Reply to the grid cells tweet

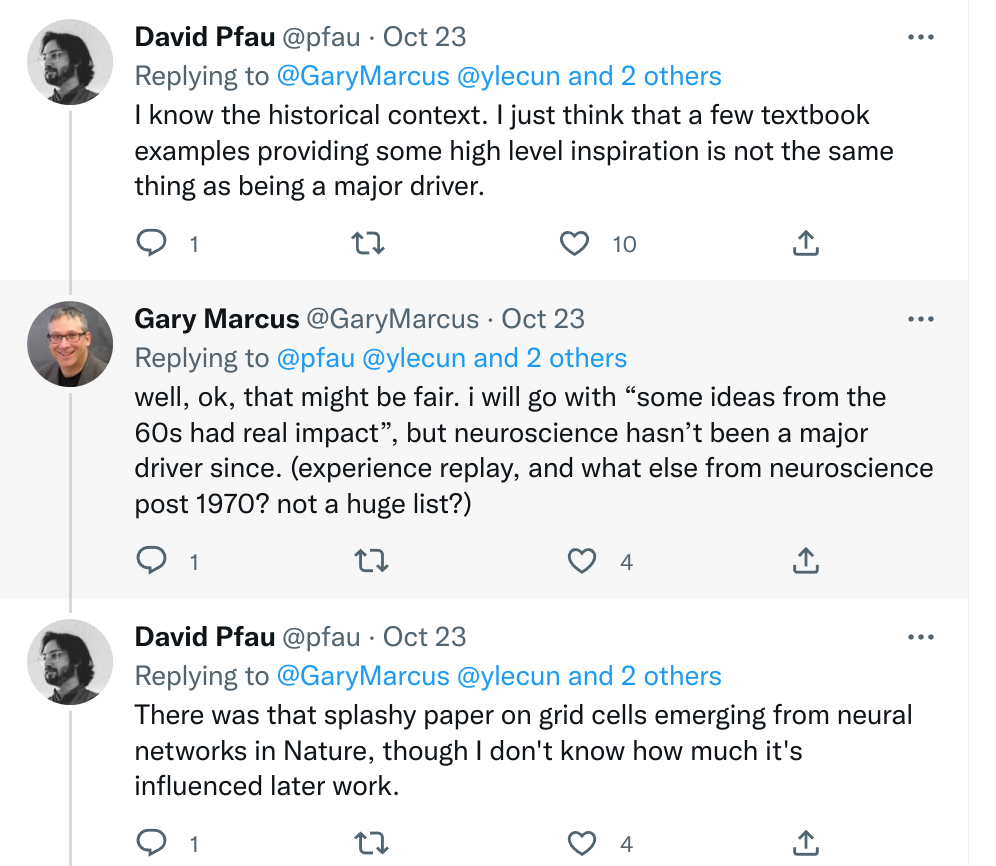151,844
